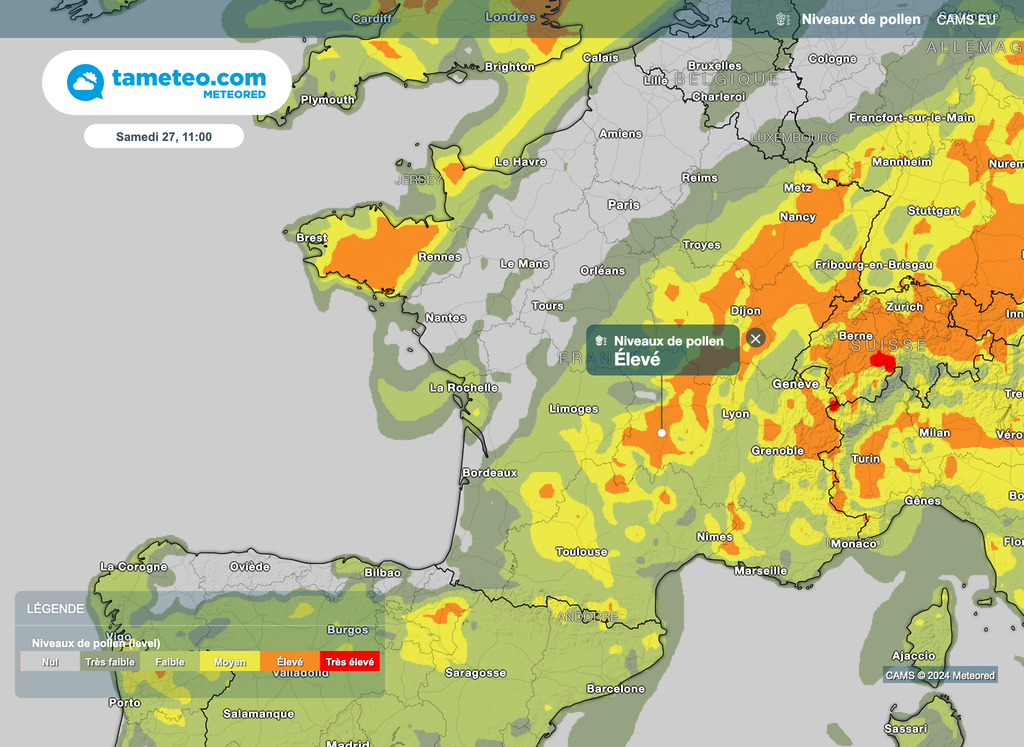Click the pollen icon inside the map popup
Screen dimensions: 1024x747
point(601,341)
